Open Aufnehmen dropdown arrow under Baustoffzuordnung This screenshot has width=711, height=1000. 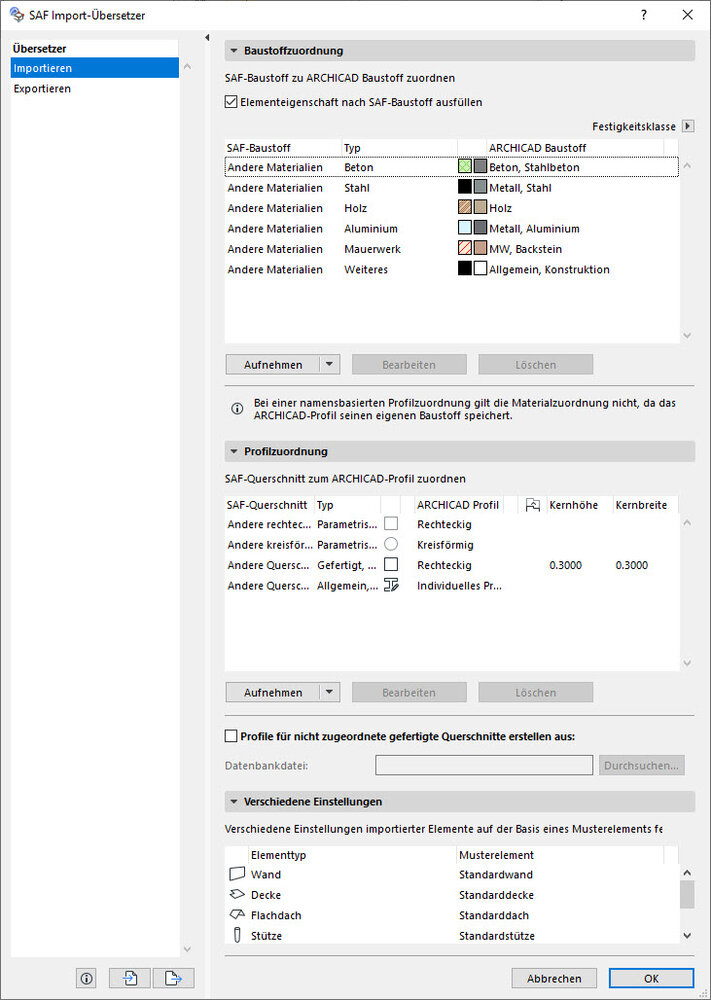tap(329, 365)
